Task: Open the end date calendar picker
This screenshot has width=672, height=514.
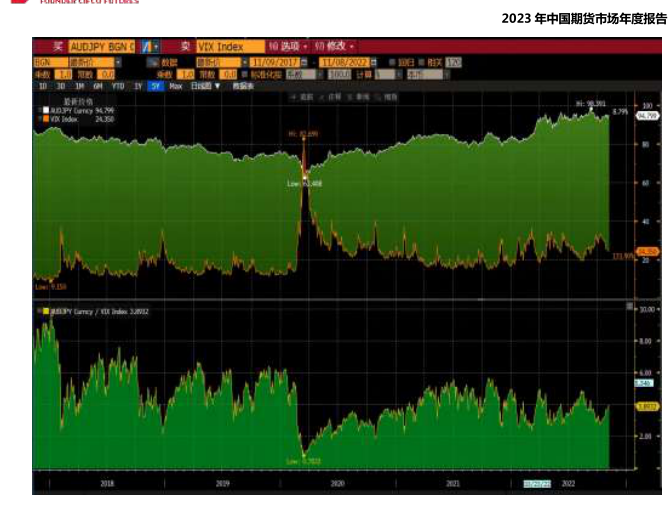Action: tap(373, 62)
